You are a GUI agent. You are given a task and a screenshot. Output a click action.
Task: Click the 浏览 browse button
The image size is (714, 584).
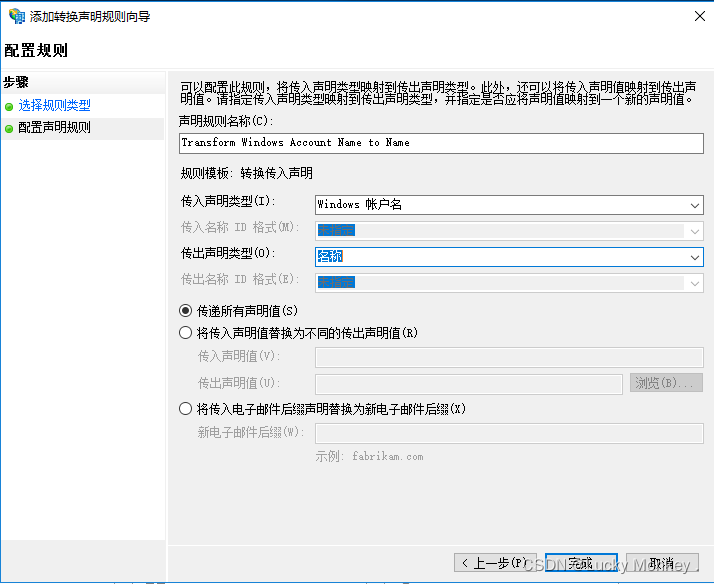point(666,383)
